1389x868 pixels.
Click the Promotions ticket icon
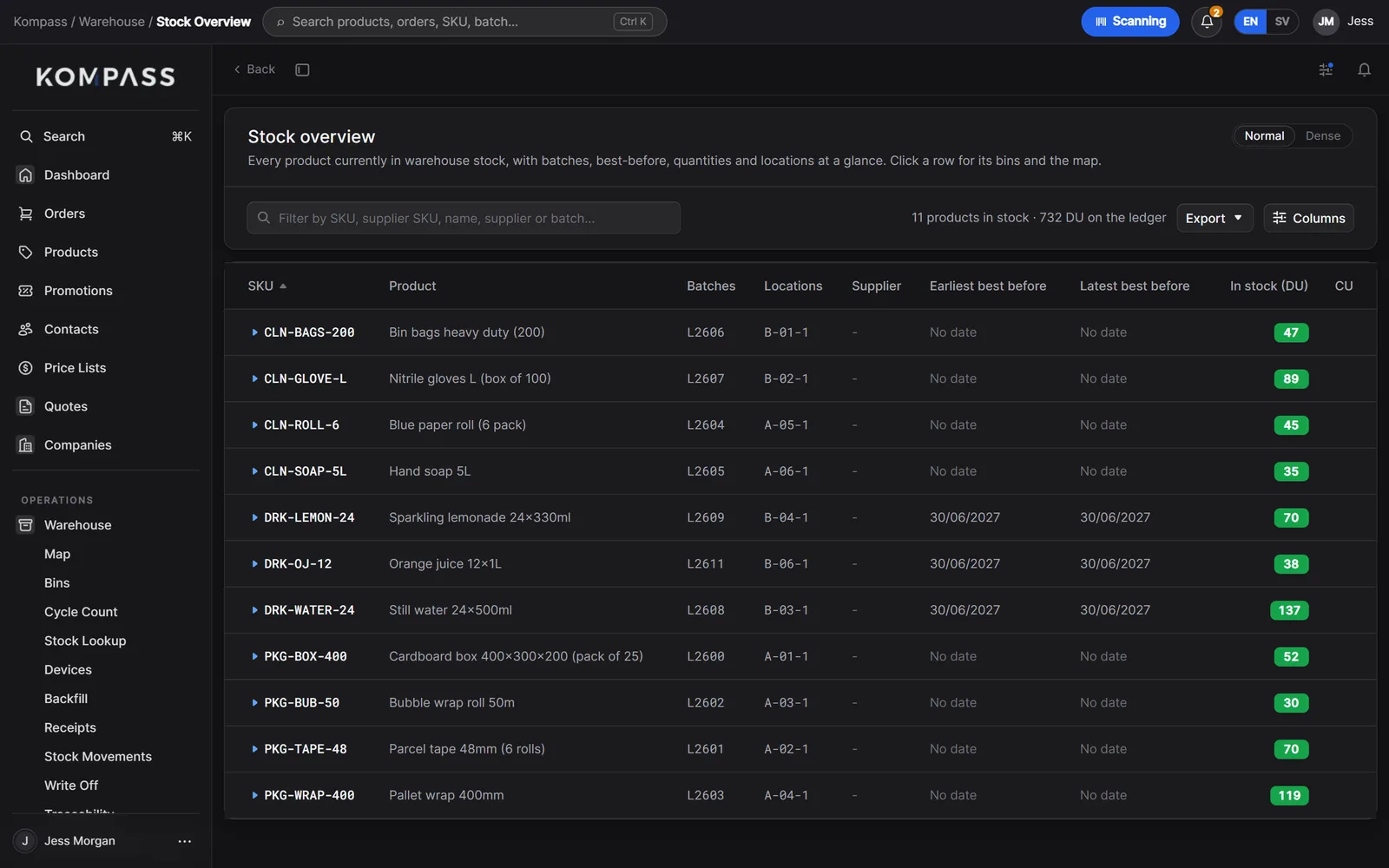tap(26, 291)
